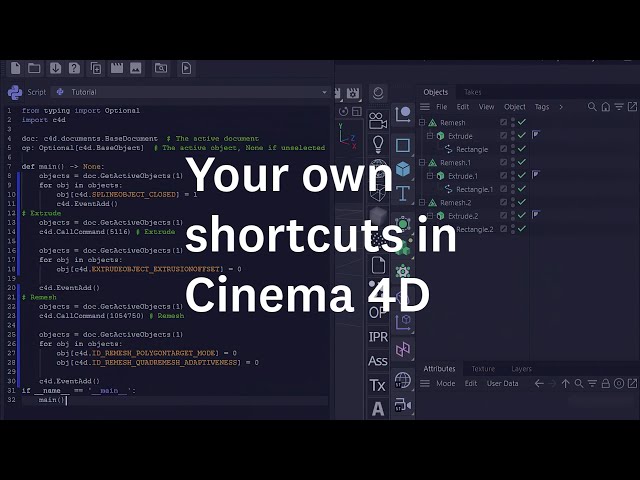Lock the Attributes manager with padlock icon

point(606,384)
